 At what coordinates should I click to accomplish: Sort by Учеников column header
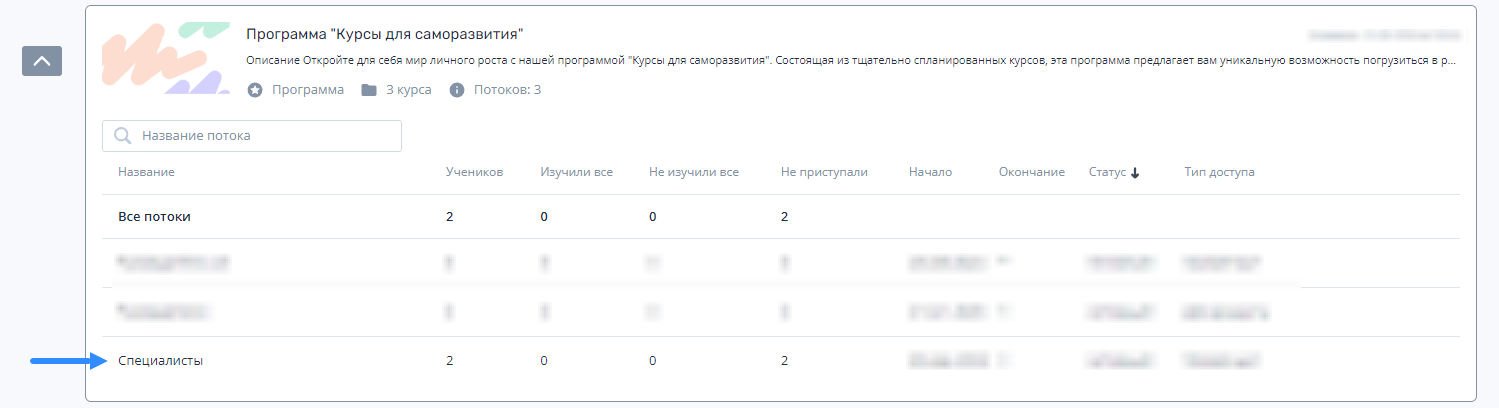pos(474,172)
